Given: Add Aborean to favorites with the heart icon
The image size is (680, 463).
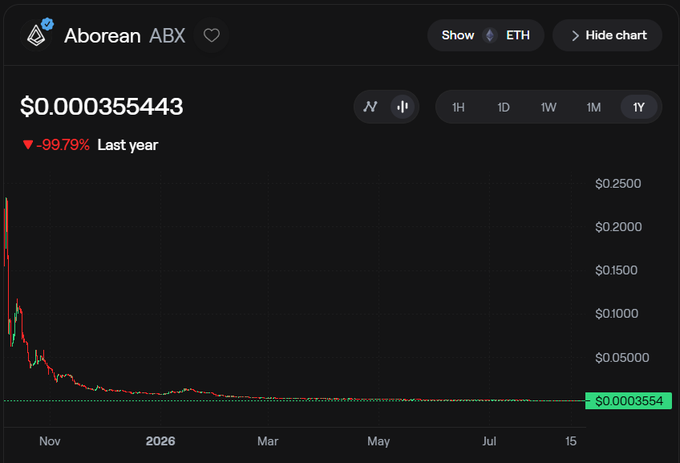Looking at the screenshot, I should [x=212, y=35].
